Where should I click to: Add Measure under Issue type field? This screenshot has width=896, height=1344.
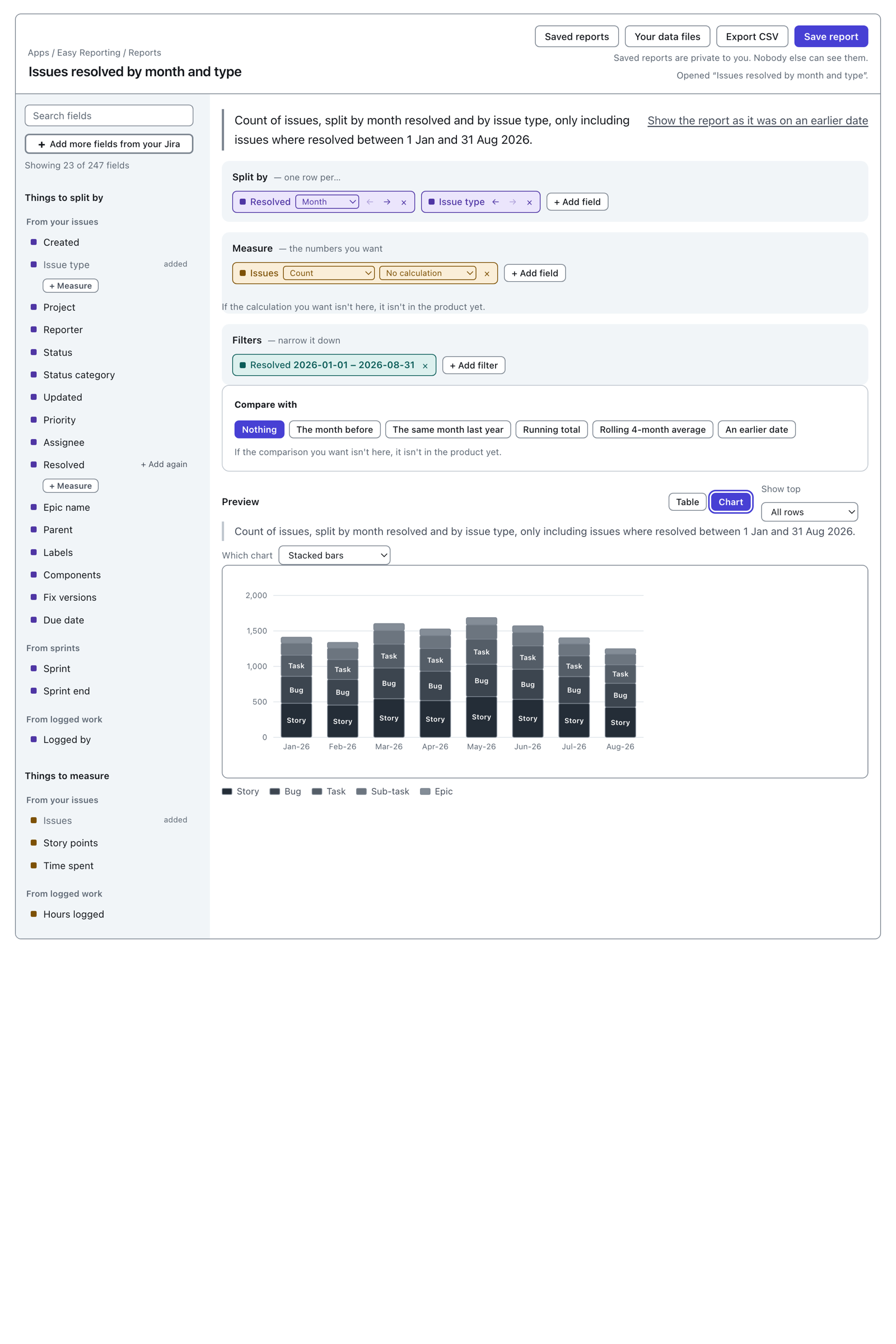click(71, 286)
